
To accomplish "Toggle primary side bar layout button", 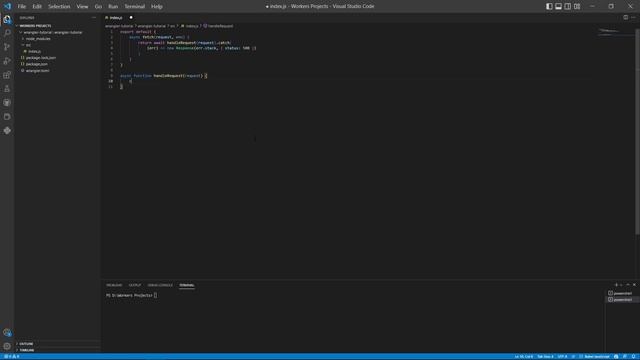I will [549, 6].
